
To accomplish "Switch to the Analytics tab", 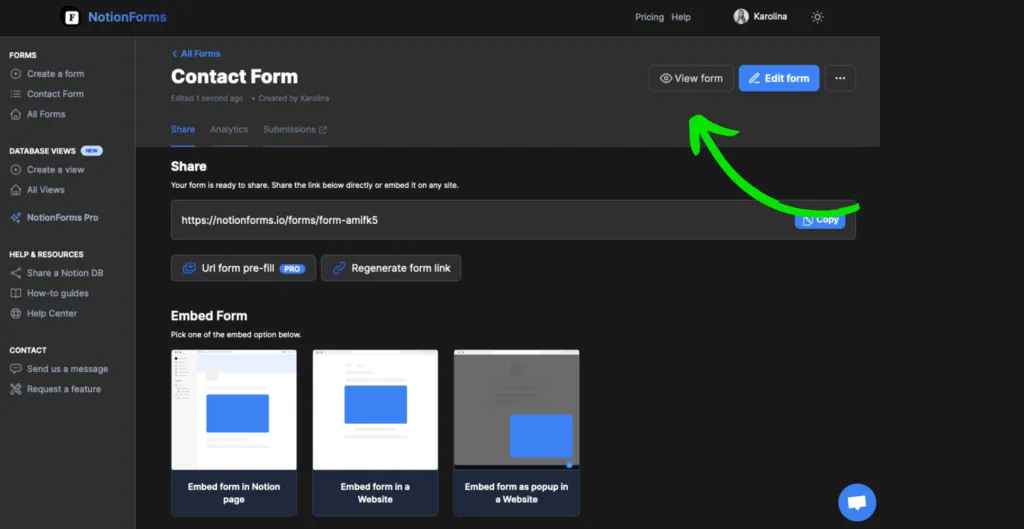I will tap(229, 129).
